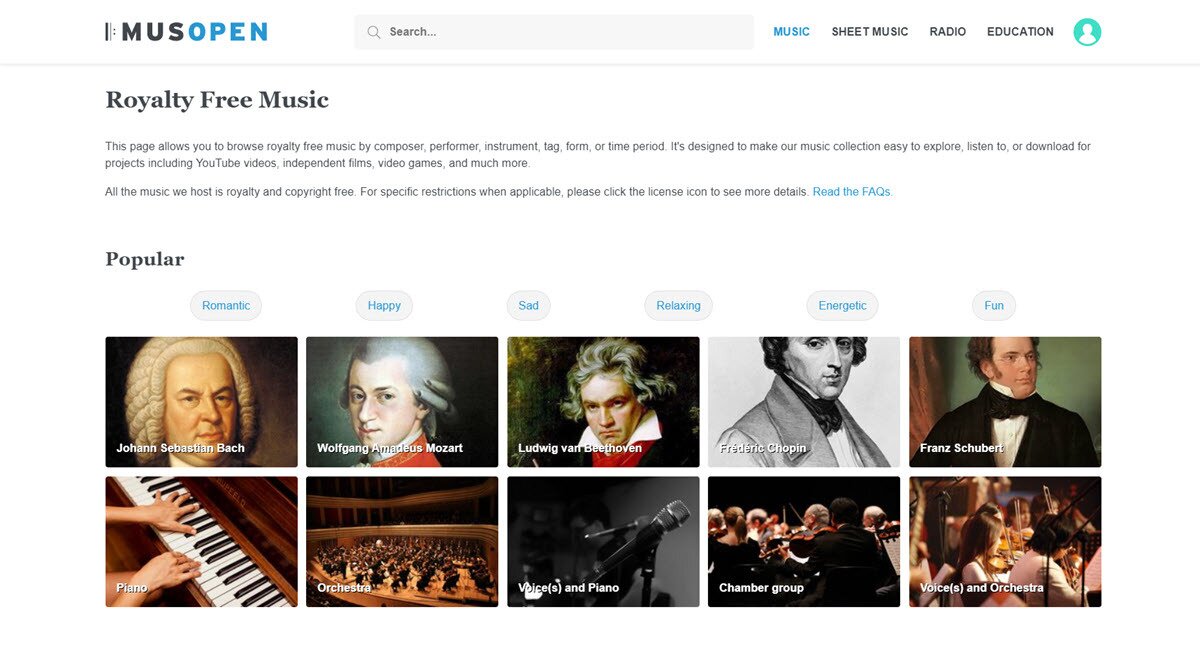Browse the Piano instrument thumbnail

click(201, 541)
